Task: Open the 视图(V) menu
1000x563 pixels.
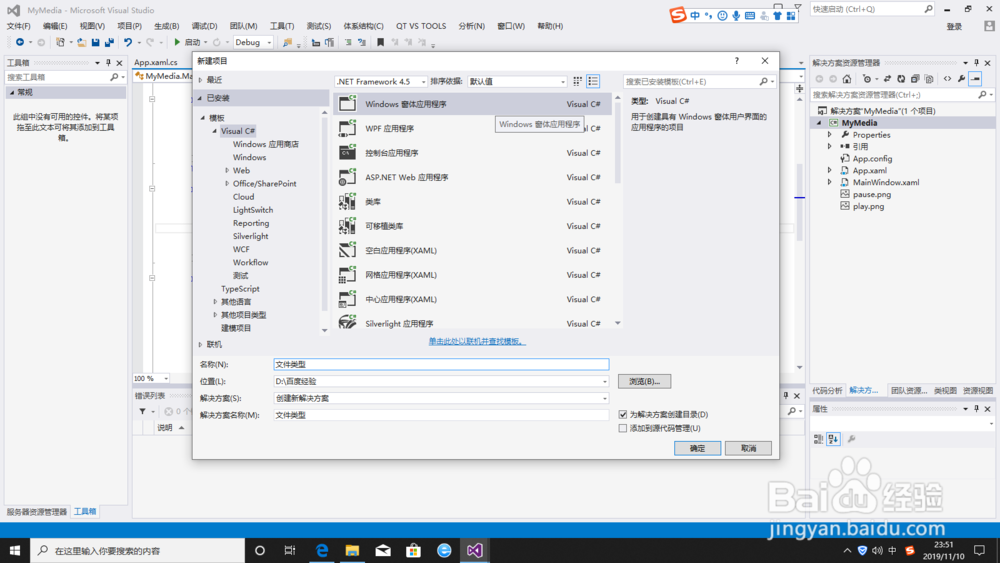Action: pyautogui.click(x=92, y=26)
